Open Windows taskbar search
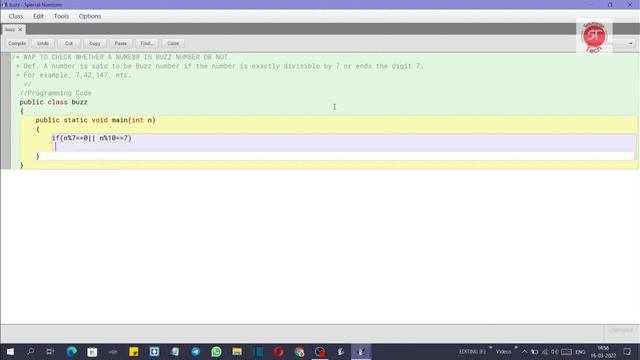The width and height of the screenshot is (640, 360). click(x=30, y=351)
